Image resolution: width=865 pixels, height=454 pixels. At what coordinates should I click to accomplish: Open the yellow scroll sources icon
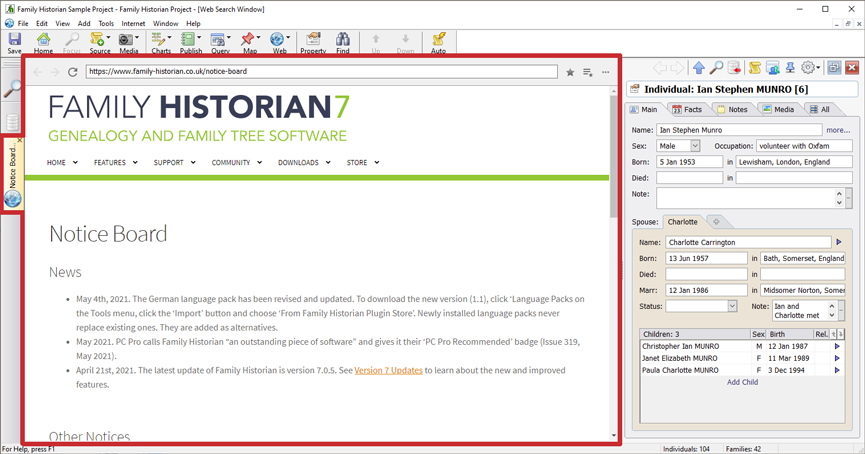pos(755,67)
